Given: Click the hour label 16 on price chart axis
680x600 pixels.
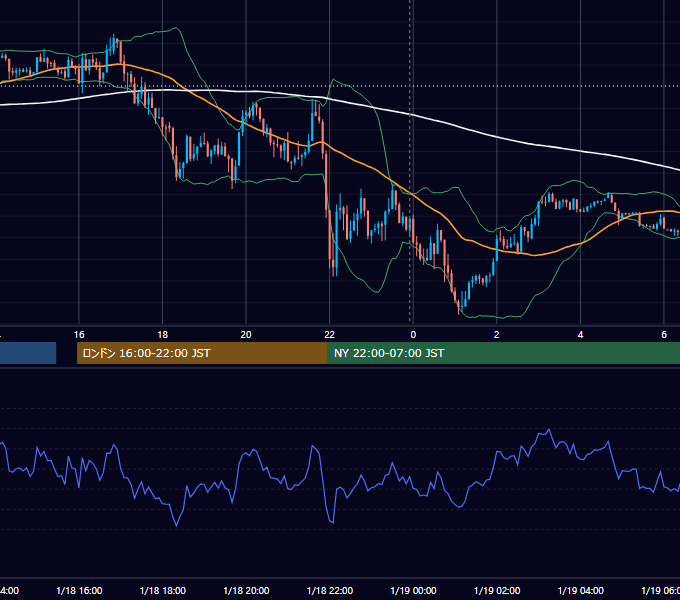Looking at the screenshot, I should coord(79,335).
